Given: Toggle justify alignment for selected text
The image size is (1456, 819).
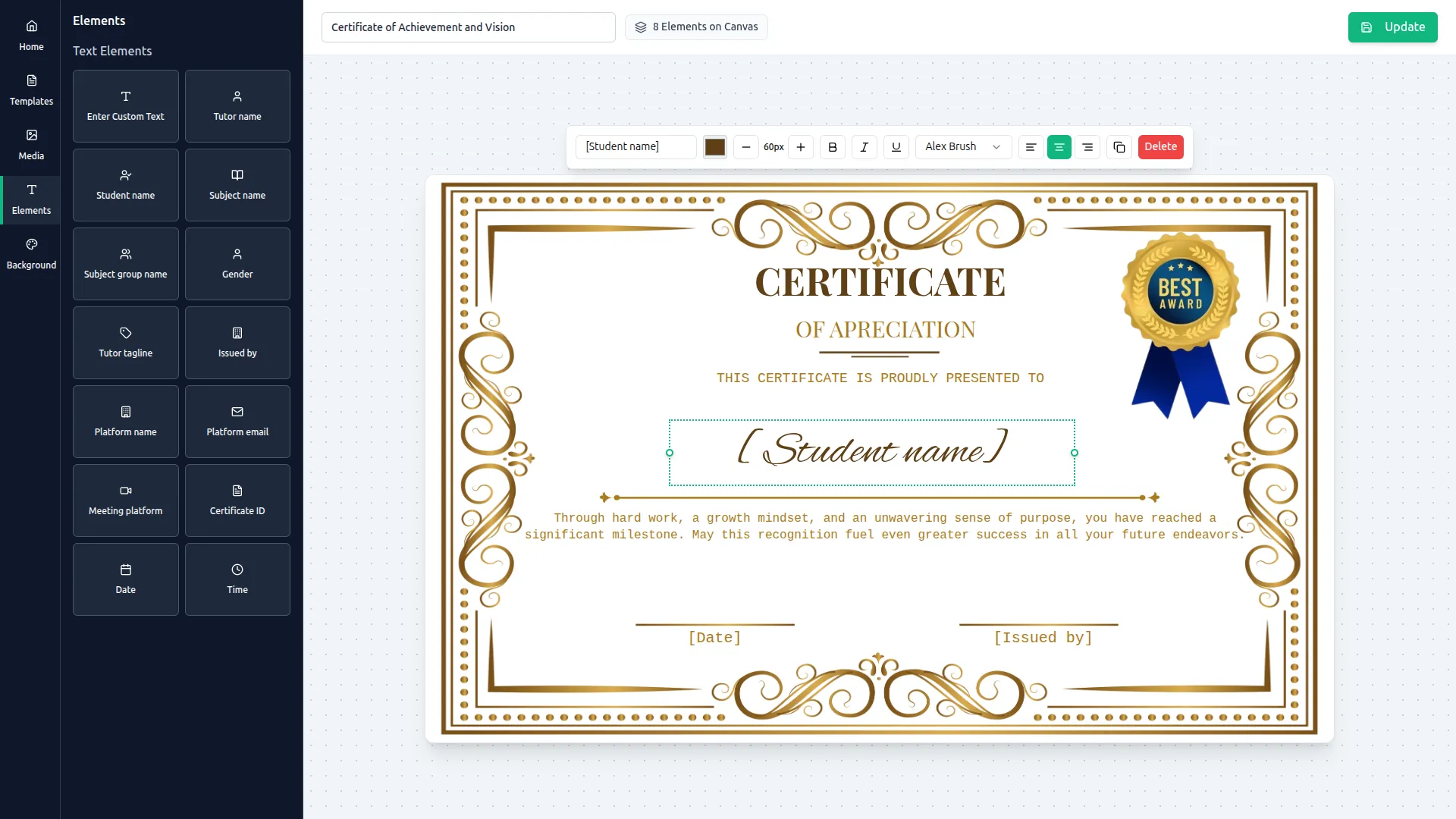Looking at the screenshot, I should tap(1059, 146).
